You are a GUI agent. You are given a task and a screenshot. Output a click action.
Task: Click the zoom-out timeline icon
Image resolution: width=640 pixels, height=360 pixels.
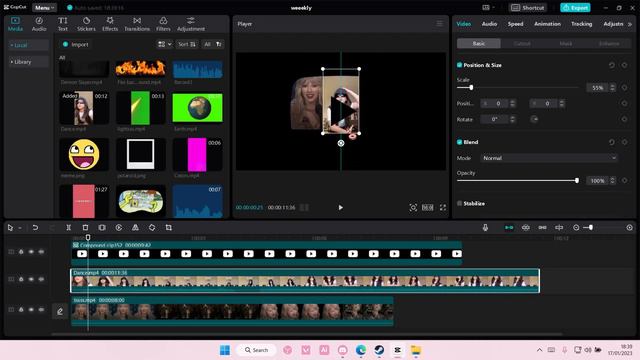576,227
